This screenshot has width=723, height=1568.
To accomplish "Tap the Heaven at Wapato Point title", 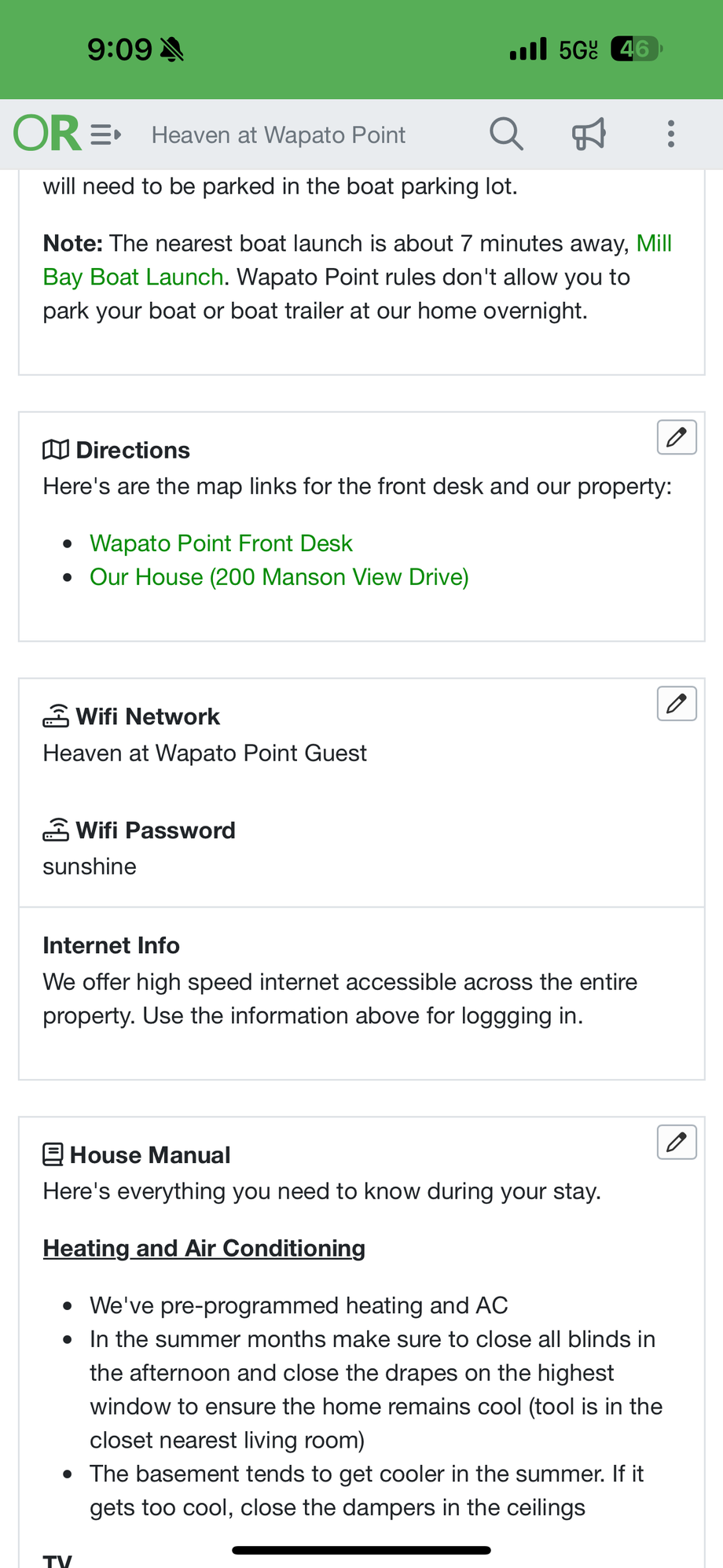I will click(278, 135).
